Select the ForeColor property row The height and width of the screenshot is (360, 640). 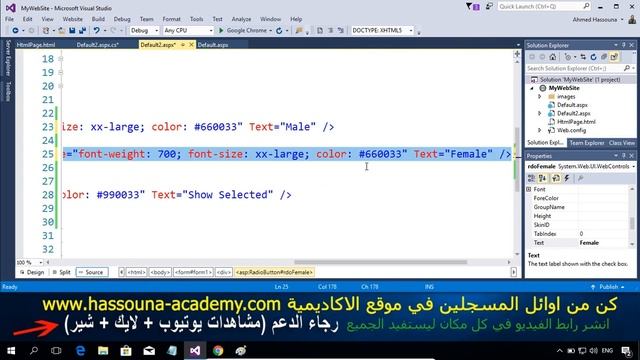coord(578,198)
